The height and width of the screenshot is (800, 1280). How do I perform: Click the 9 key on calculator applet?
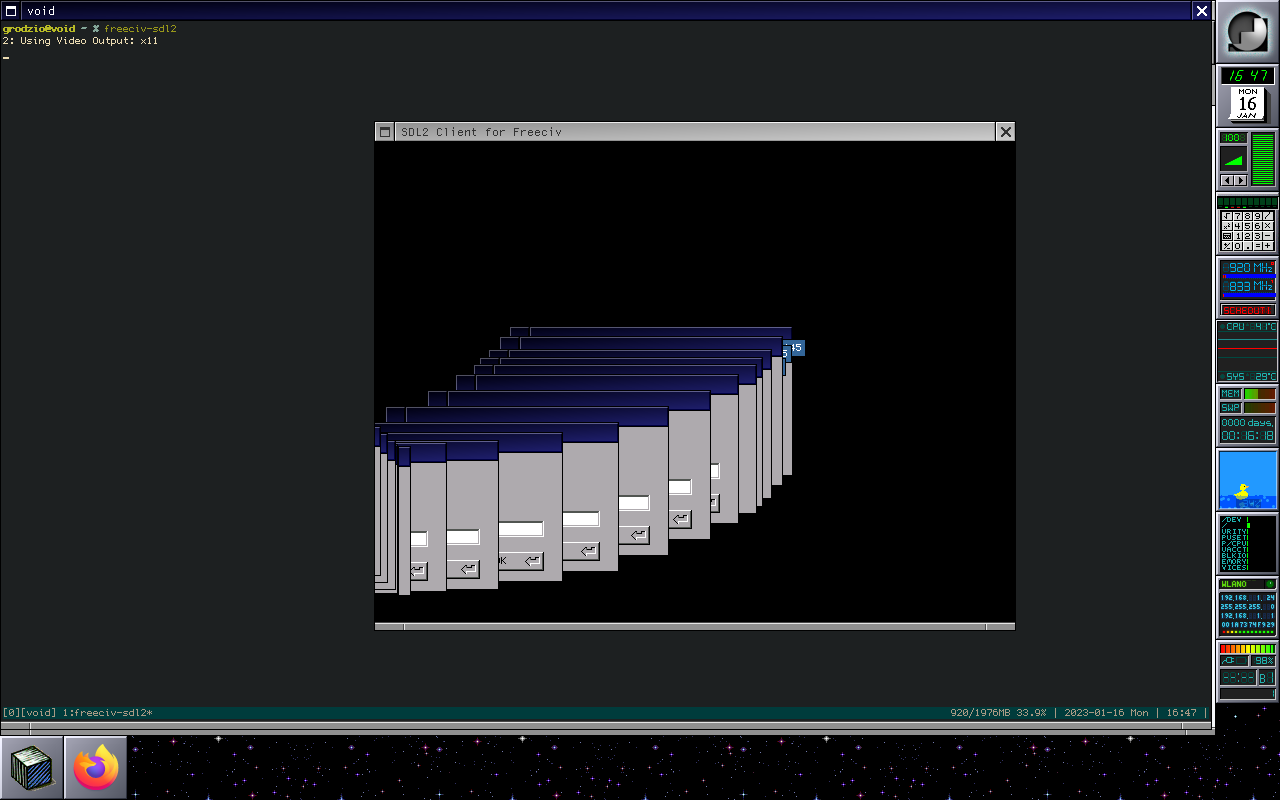pyautogui.click(x=1257, y=216)
